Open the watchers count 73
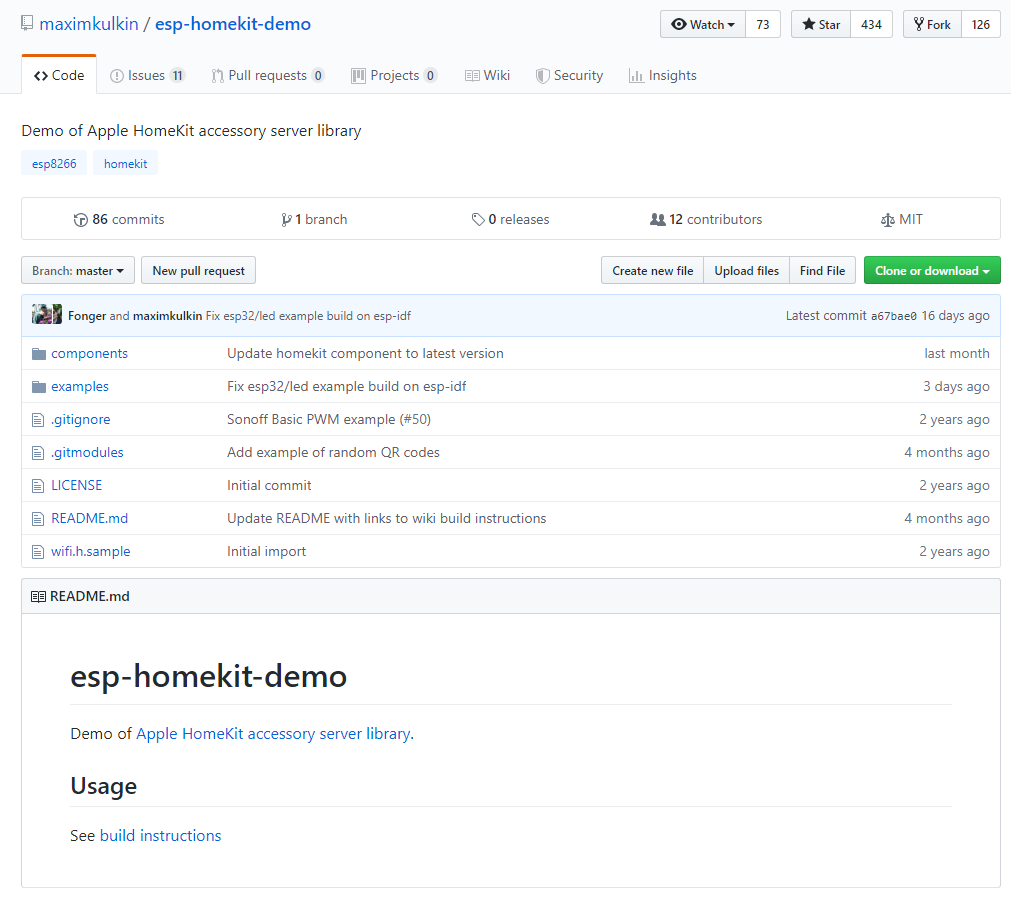This screenshot has width=1011, height=898. click(x=763, y=24)
